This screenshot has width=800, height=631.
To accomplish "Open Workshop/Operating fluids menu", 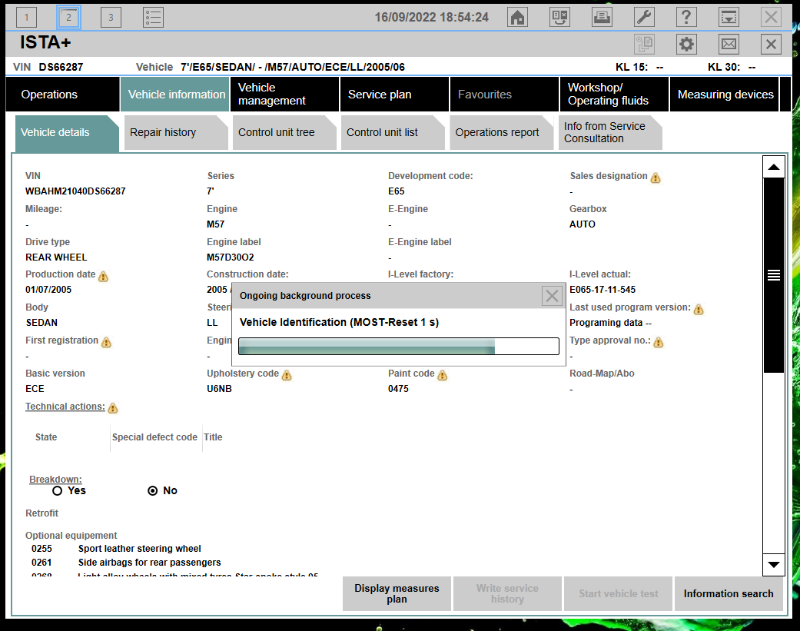I will 614,94.
